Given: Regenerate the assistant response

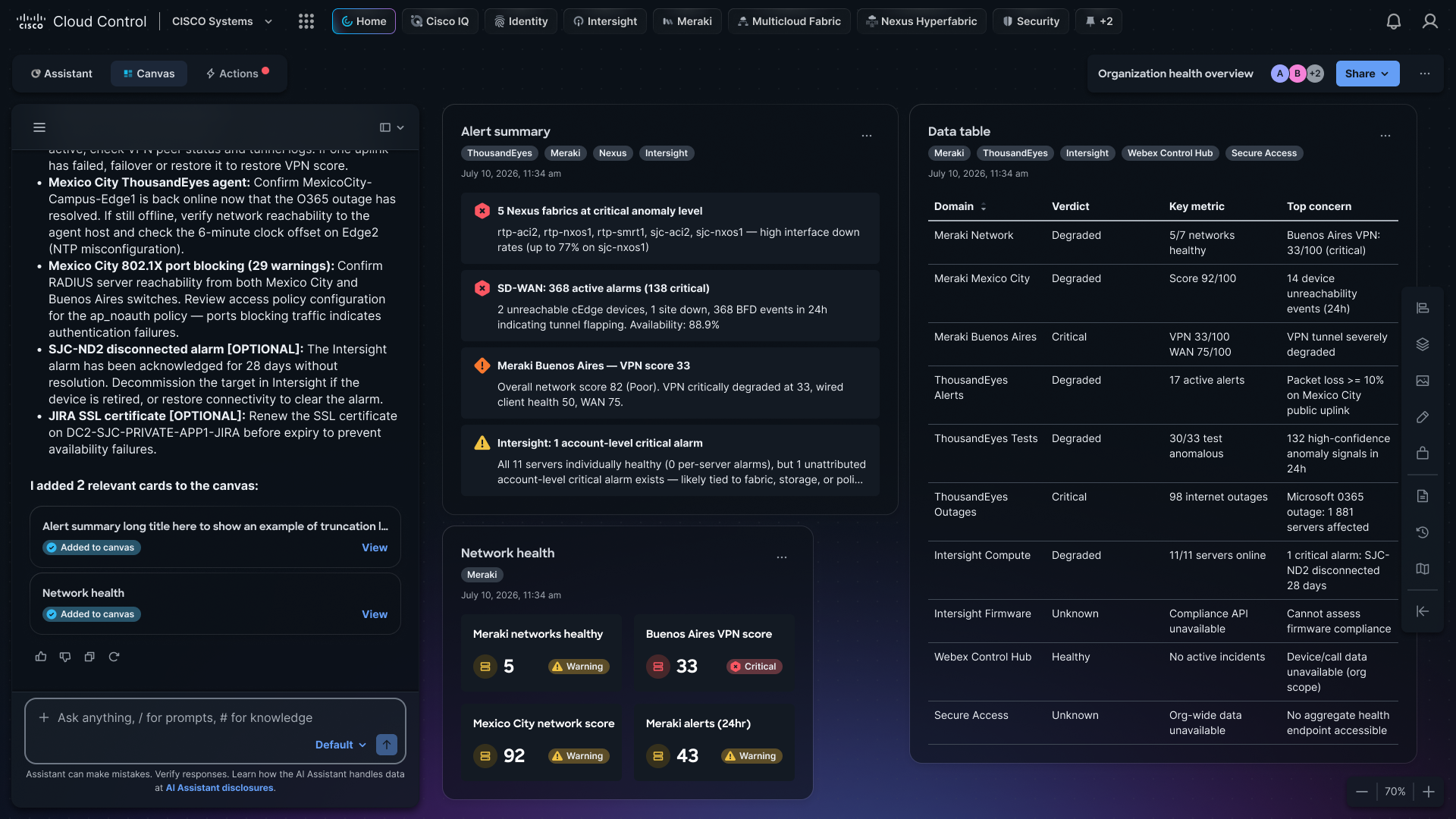Looking at the screenshot, I should point(114,657).
